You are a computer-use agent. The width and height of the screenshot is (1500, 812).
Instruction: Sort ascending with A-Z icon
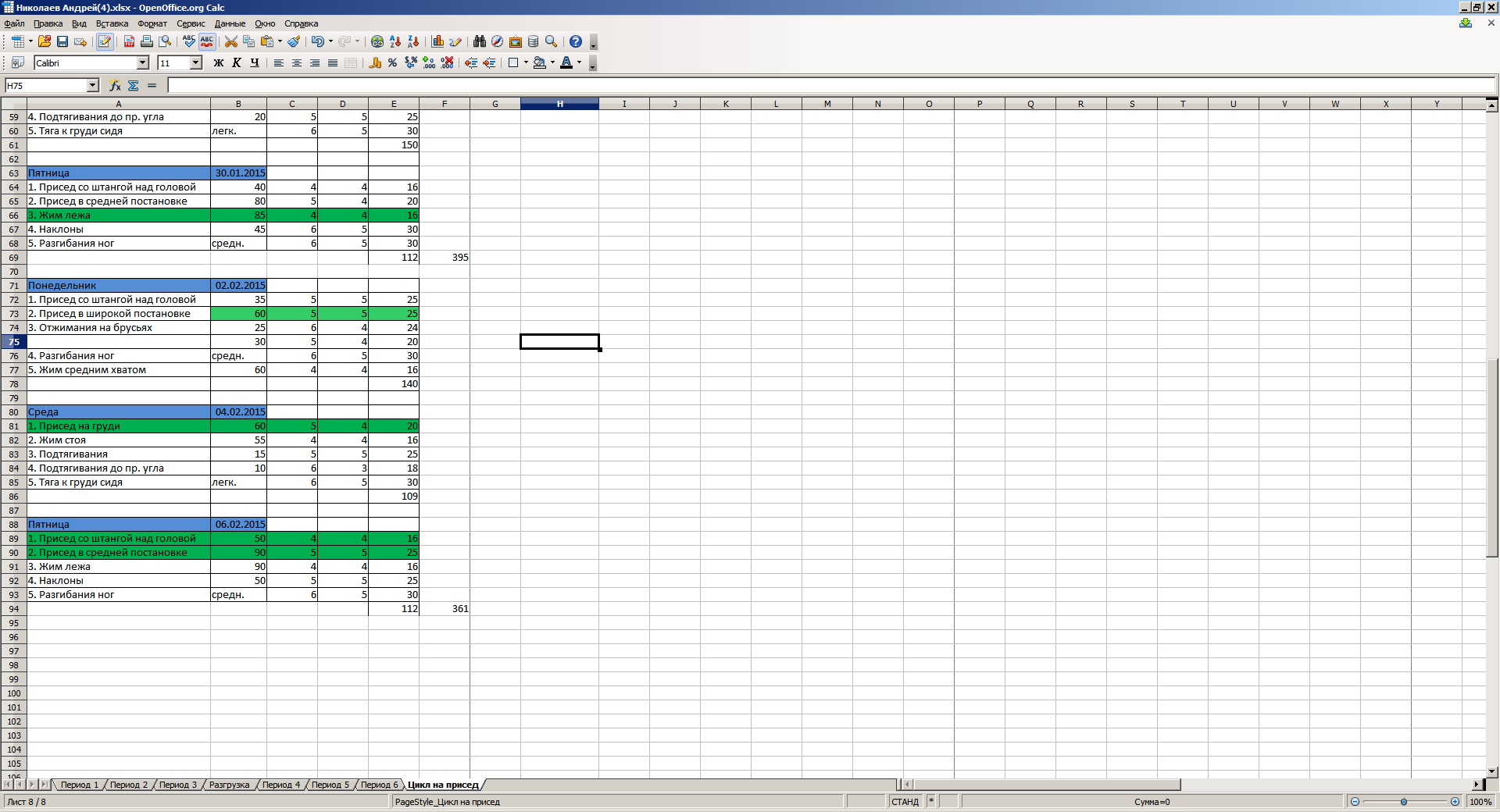coord(395,41)
